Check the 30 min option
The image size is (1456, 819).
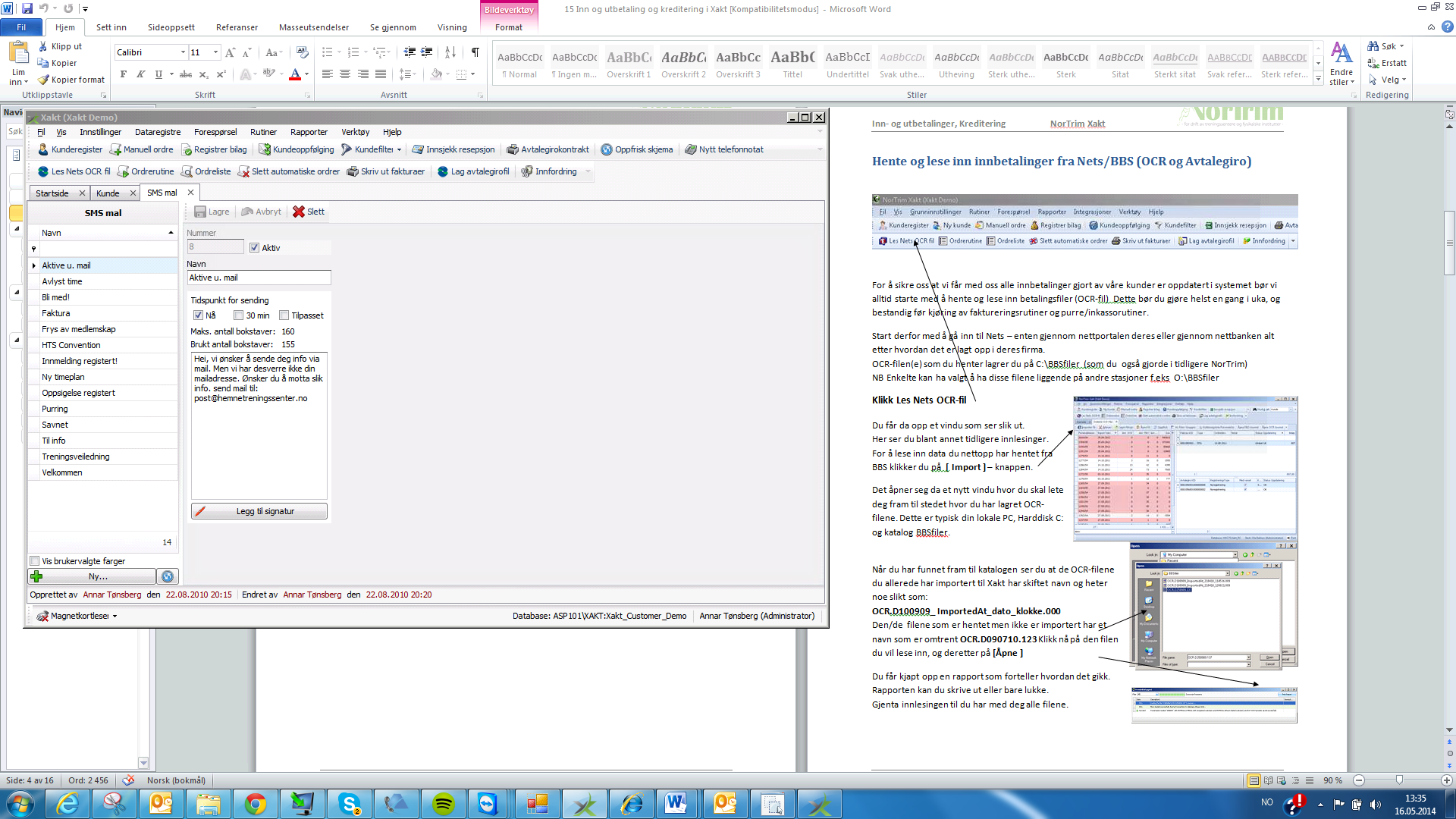[239, 315]
